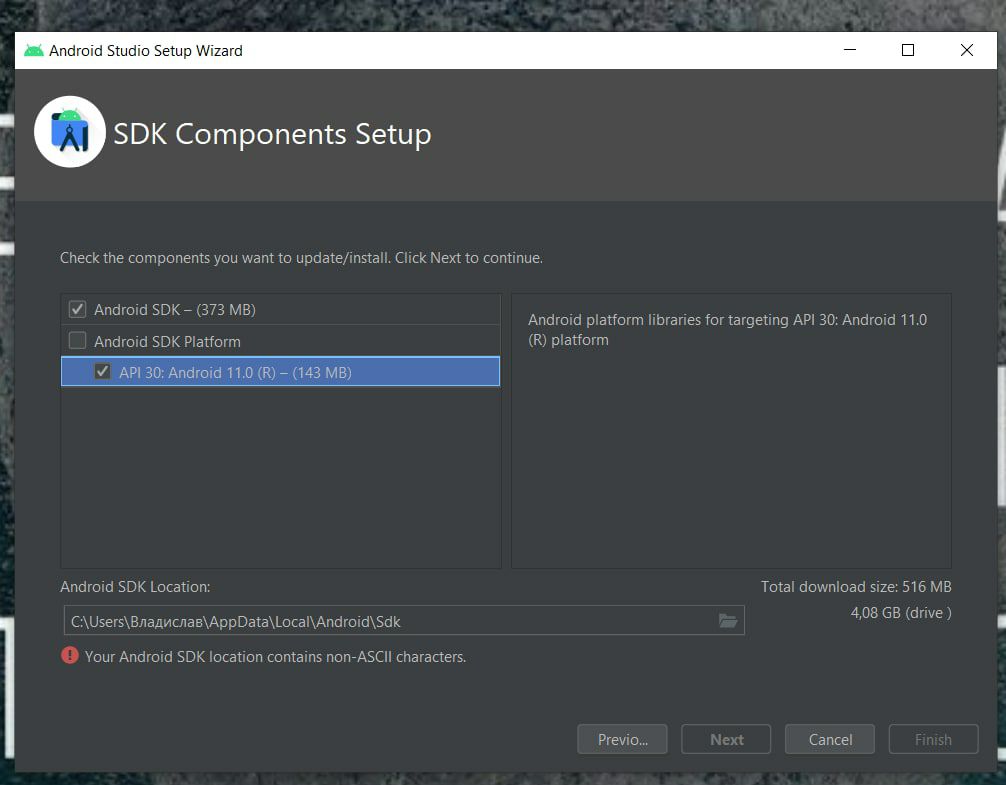
Task: Go back with the Previous button
Action: [x=622, y=739]
